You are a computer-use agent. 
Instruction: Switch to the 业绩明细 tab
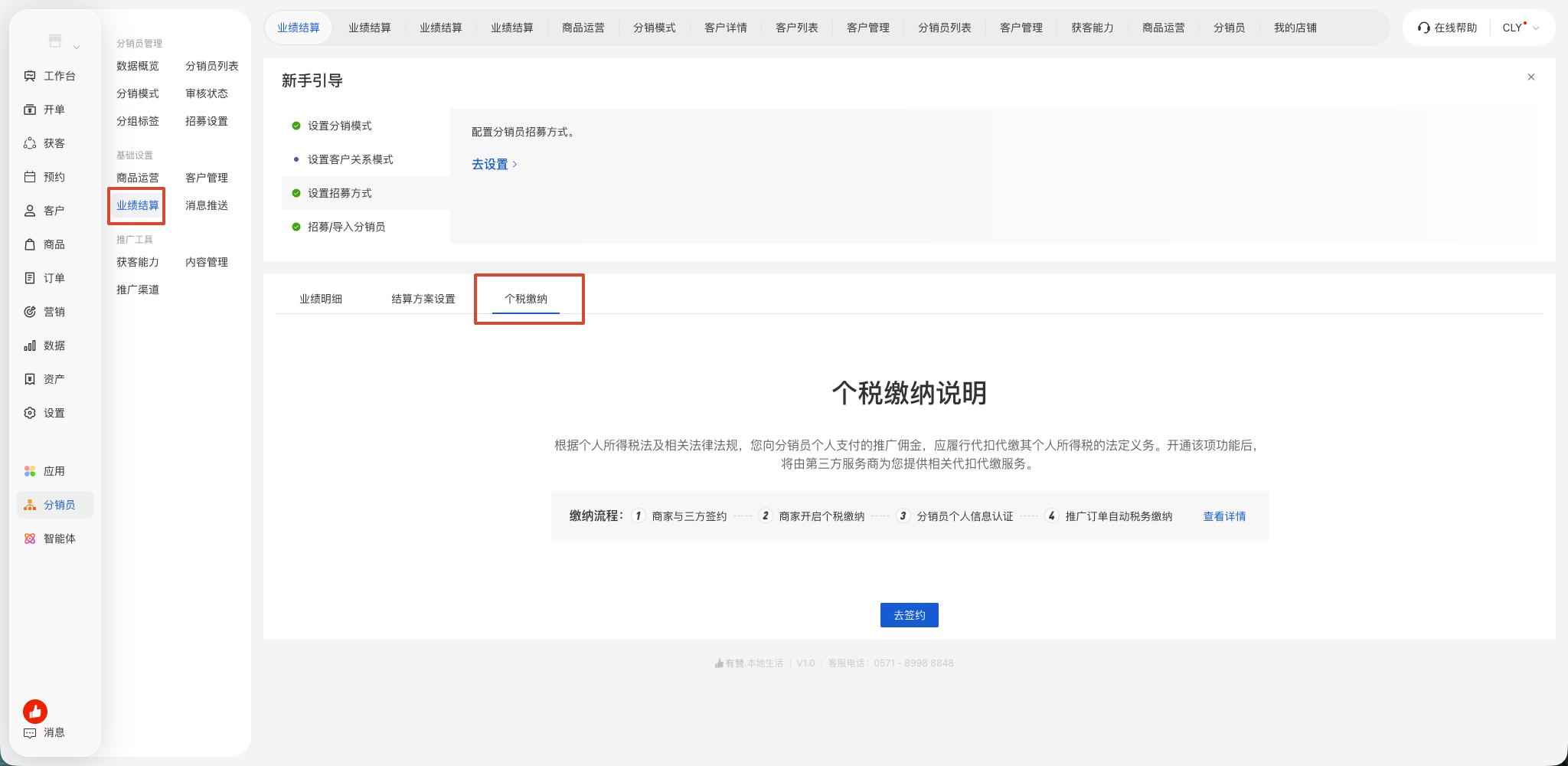[x=321, y=299]
